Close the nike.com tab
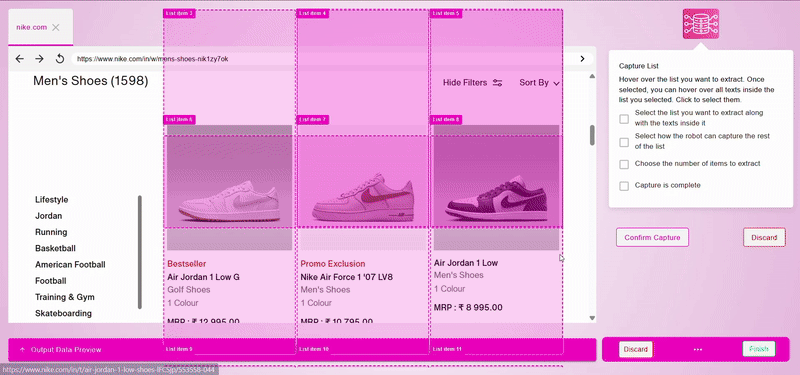Screen dimensions: 800x375 pyautogui.click(x=56, y=28)
